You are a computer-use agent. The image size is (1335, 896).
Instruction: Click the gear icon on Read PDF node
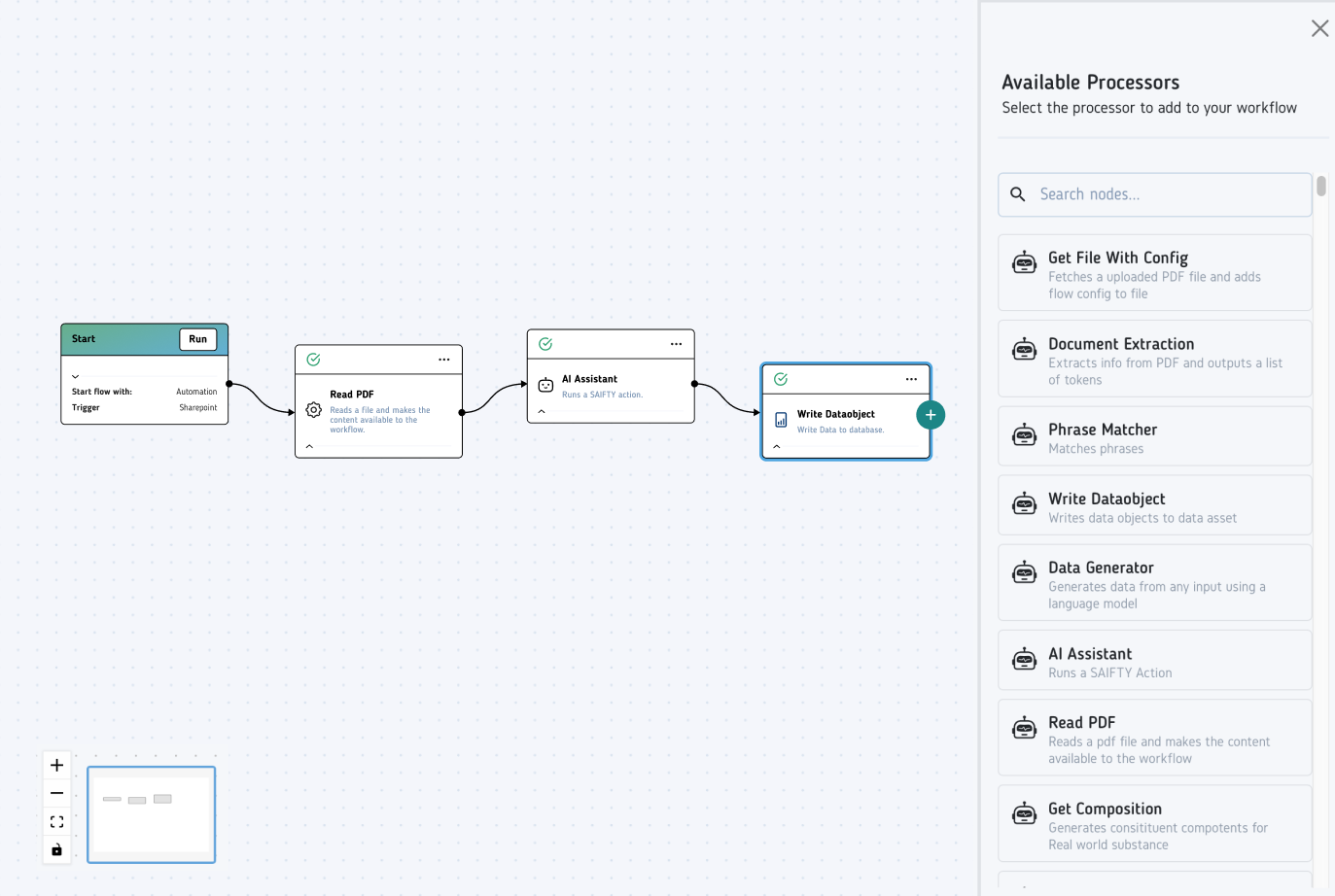(314, 410)
